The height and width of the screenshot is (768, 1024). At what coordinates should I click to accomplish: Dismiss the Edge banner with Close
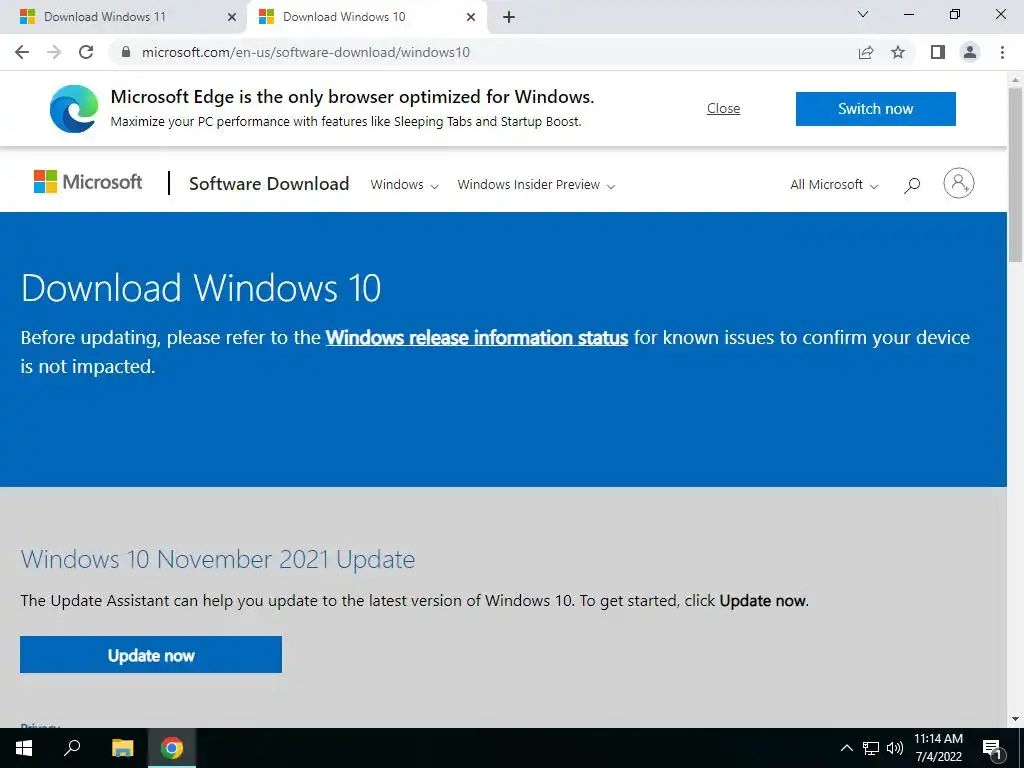[724, 108]
